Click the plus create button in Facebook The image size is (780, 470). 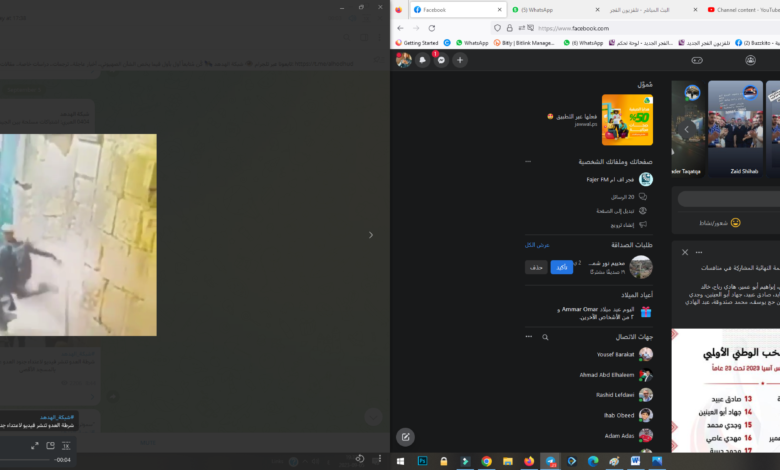tap(460, 60)
